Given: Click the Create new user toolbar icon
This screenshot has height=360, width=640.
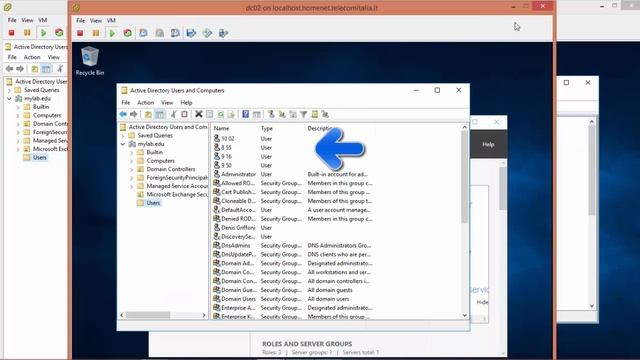Looking at the screenshot, I should pos(271,114).
